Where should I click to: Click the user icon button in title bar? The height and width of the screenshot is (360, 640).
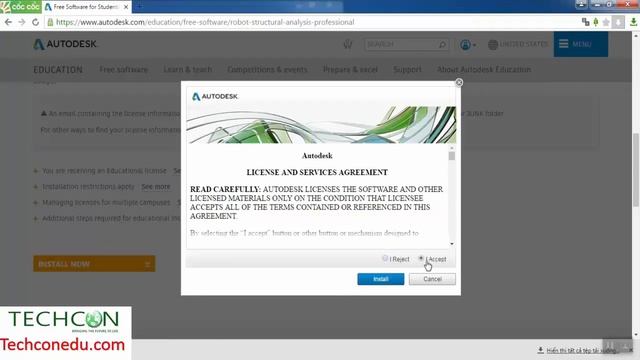pyautogui.click(x=581, y=4)
